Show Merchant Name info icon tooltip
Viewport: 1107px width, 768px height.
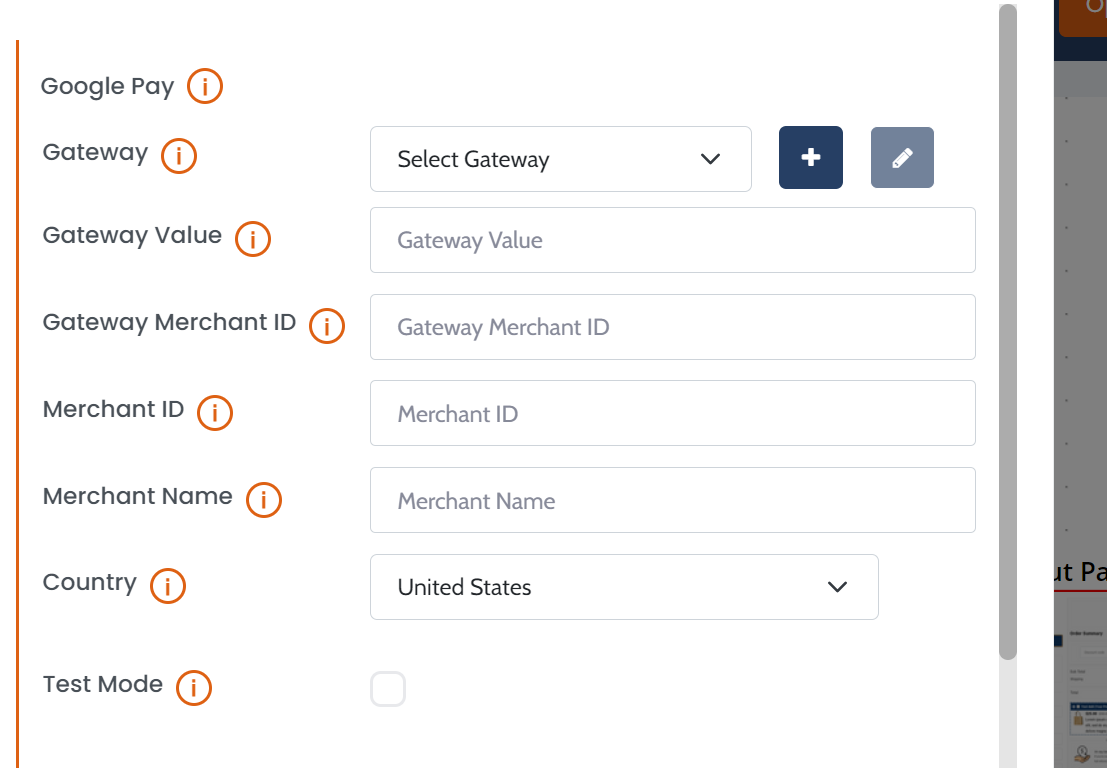click(x=264, y=499)
